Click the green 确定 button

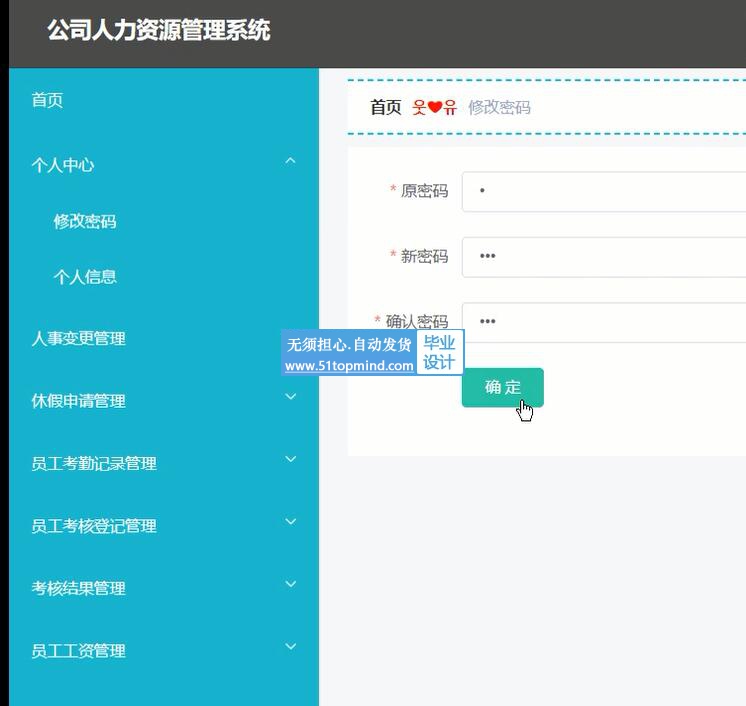click(502, 387)
